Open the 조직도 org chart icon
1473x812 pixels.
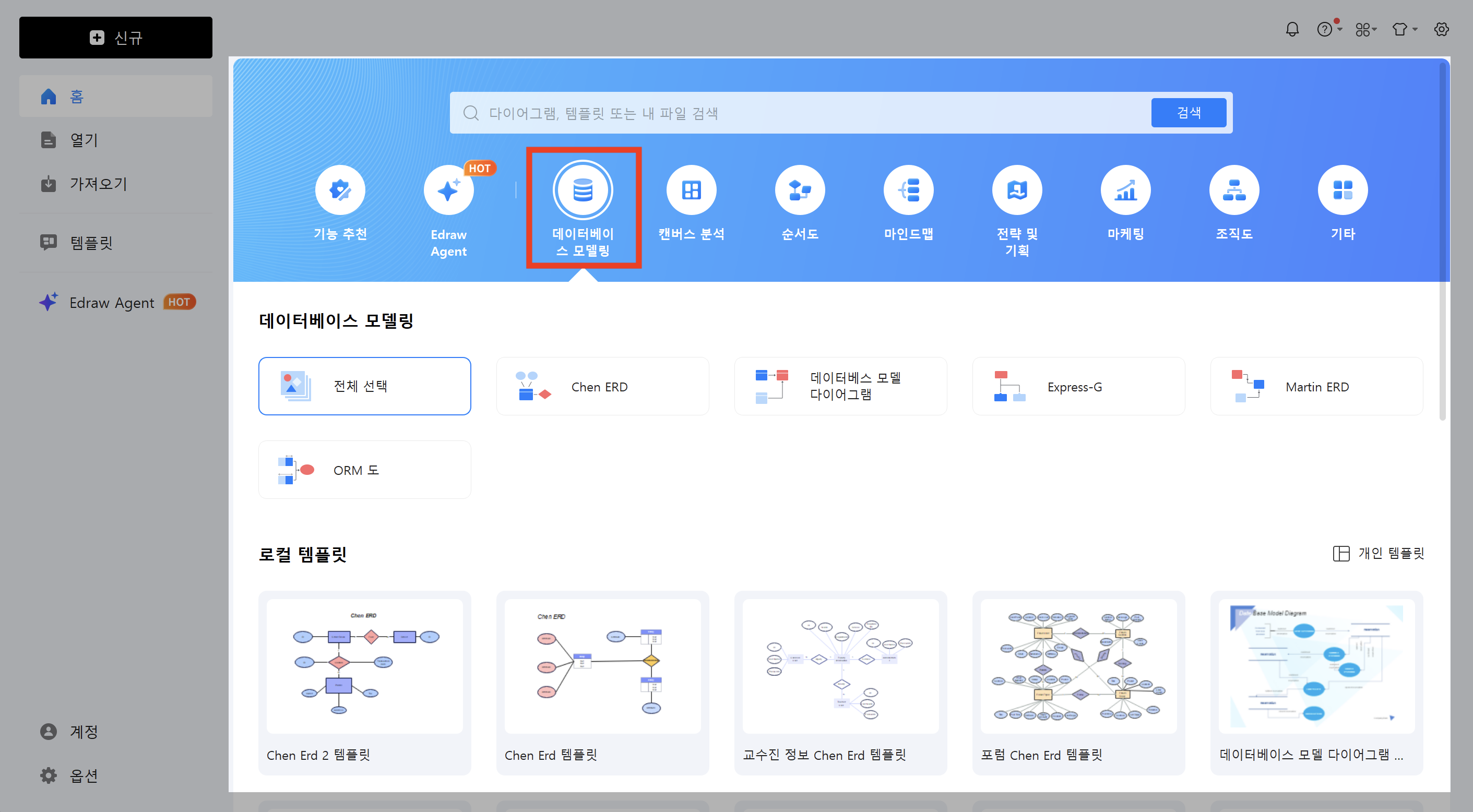(1234, 189)
